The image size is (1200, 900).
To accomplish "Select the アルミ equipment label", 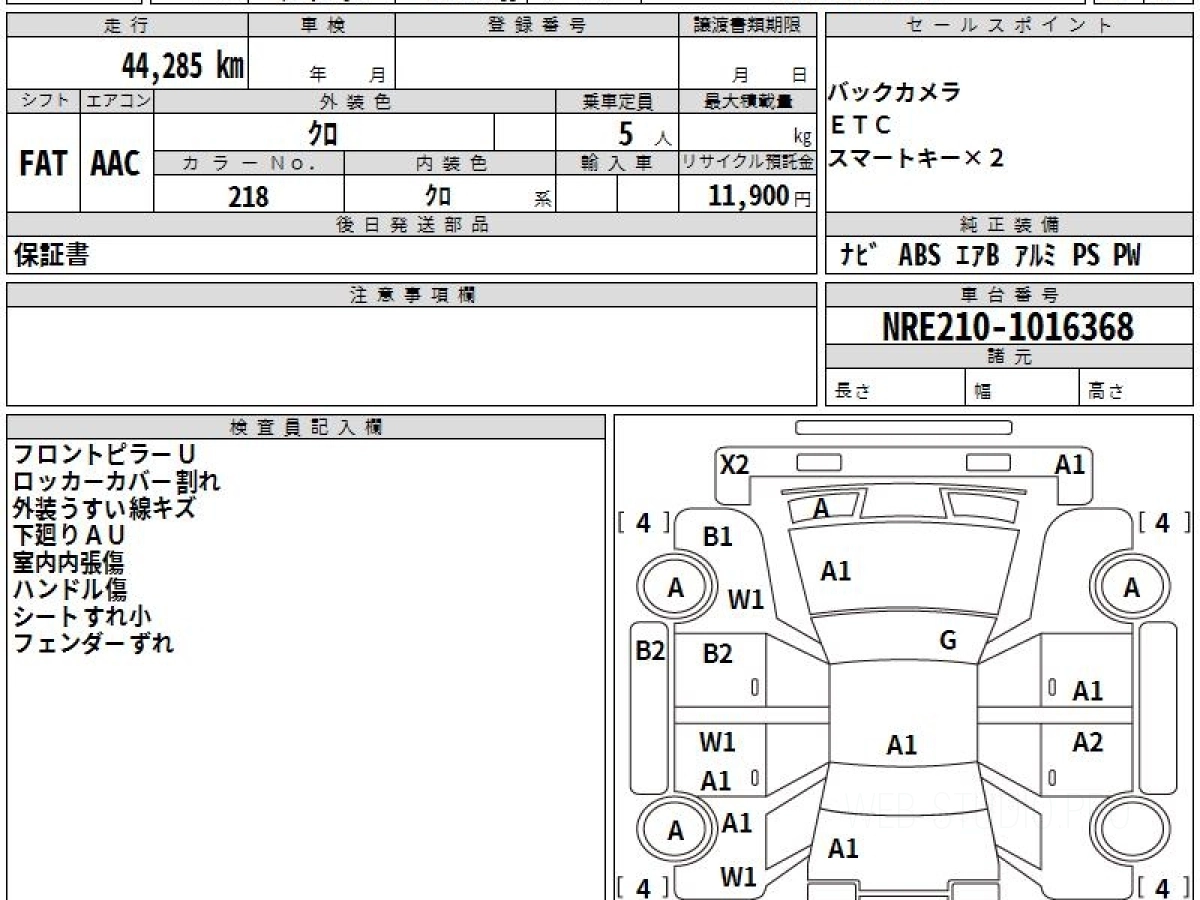I will [1036, 255].
